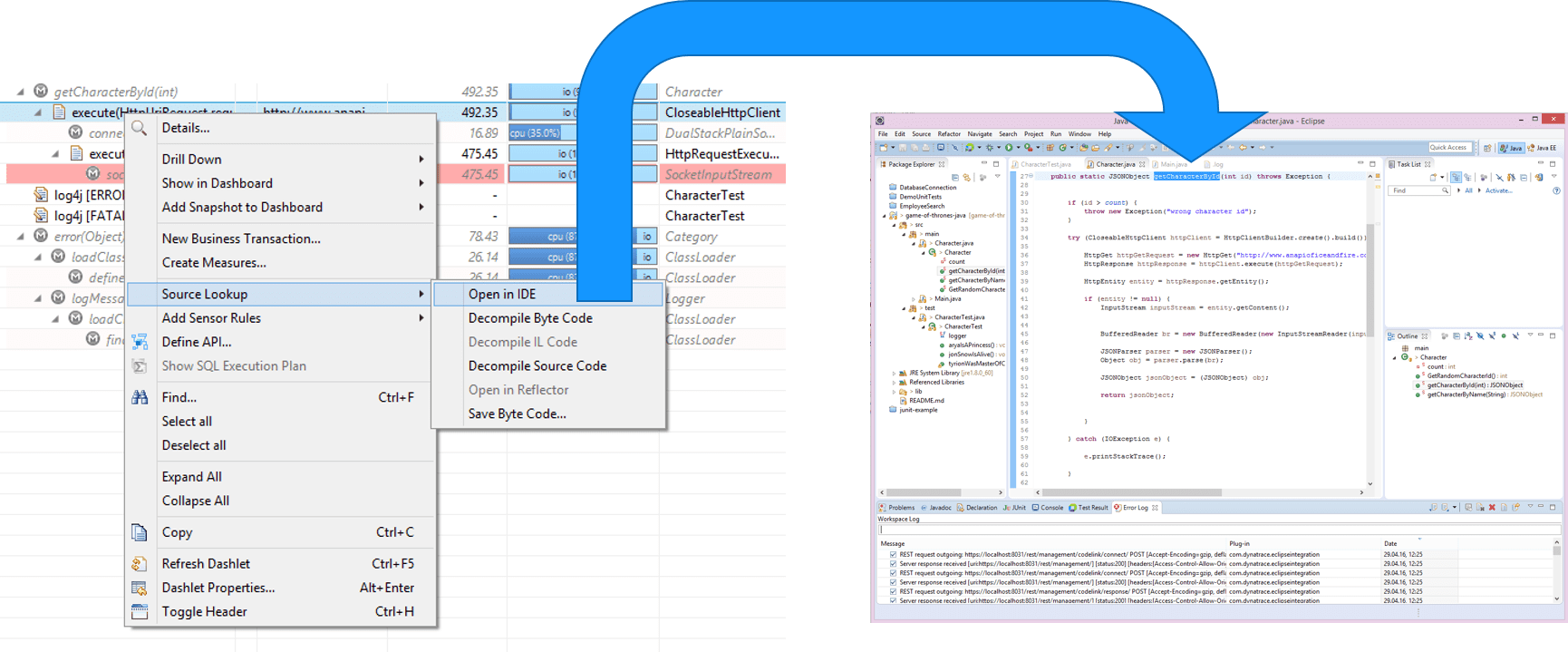1568x652 pixels.
Task: Click Synchronize icon in Task List toolbar
Action: click(x=1539, y=177)
